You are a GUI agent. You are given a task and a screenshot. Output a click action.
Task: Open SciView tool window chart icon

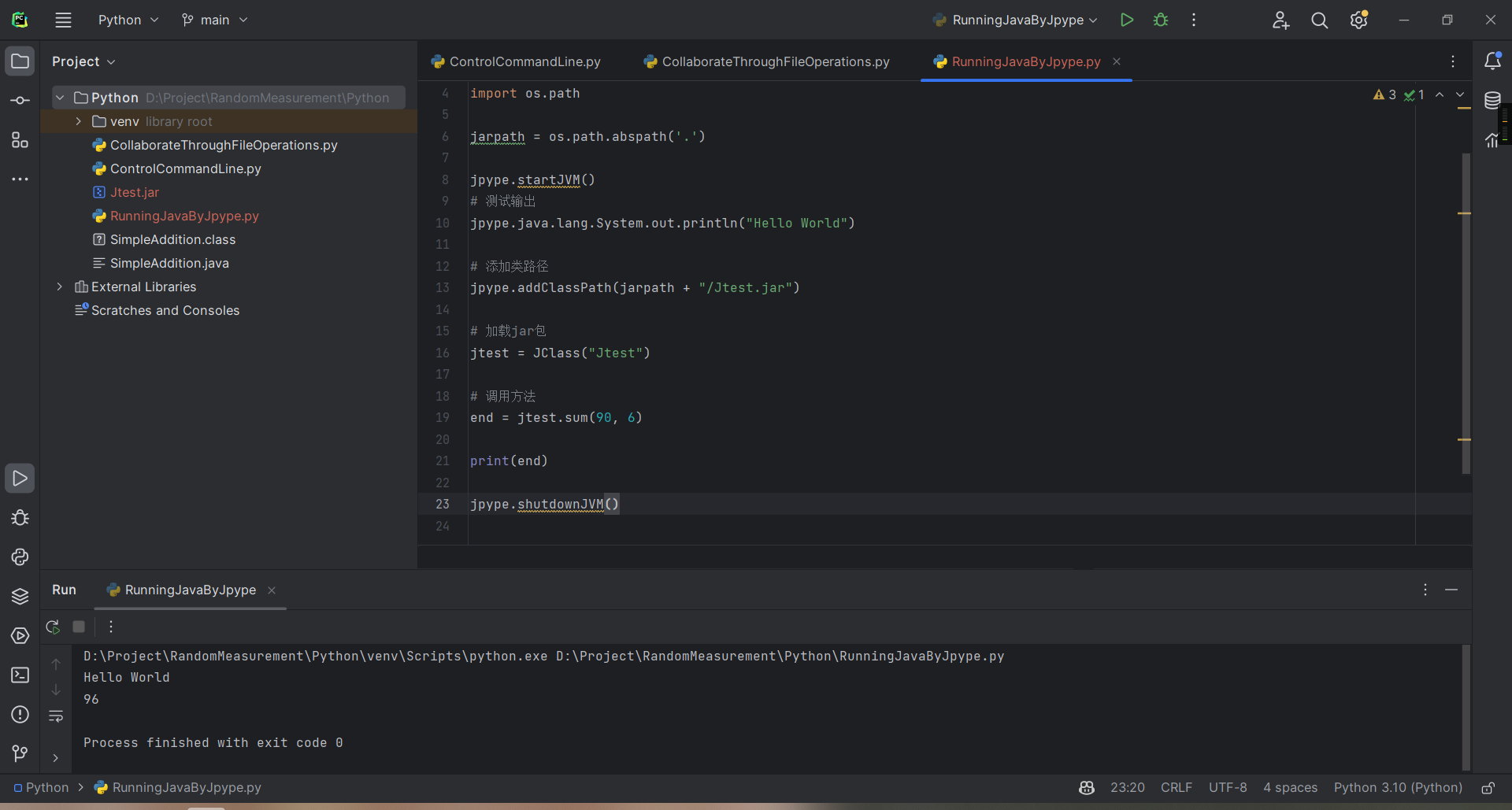coord(1492,140)
